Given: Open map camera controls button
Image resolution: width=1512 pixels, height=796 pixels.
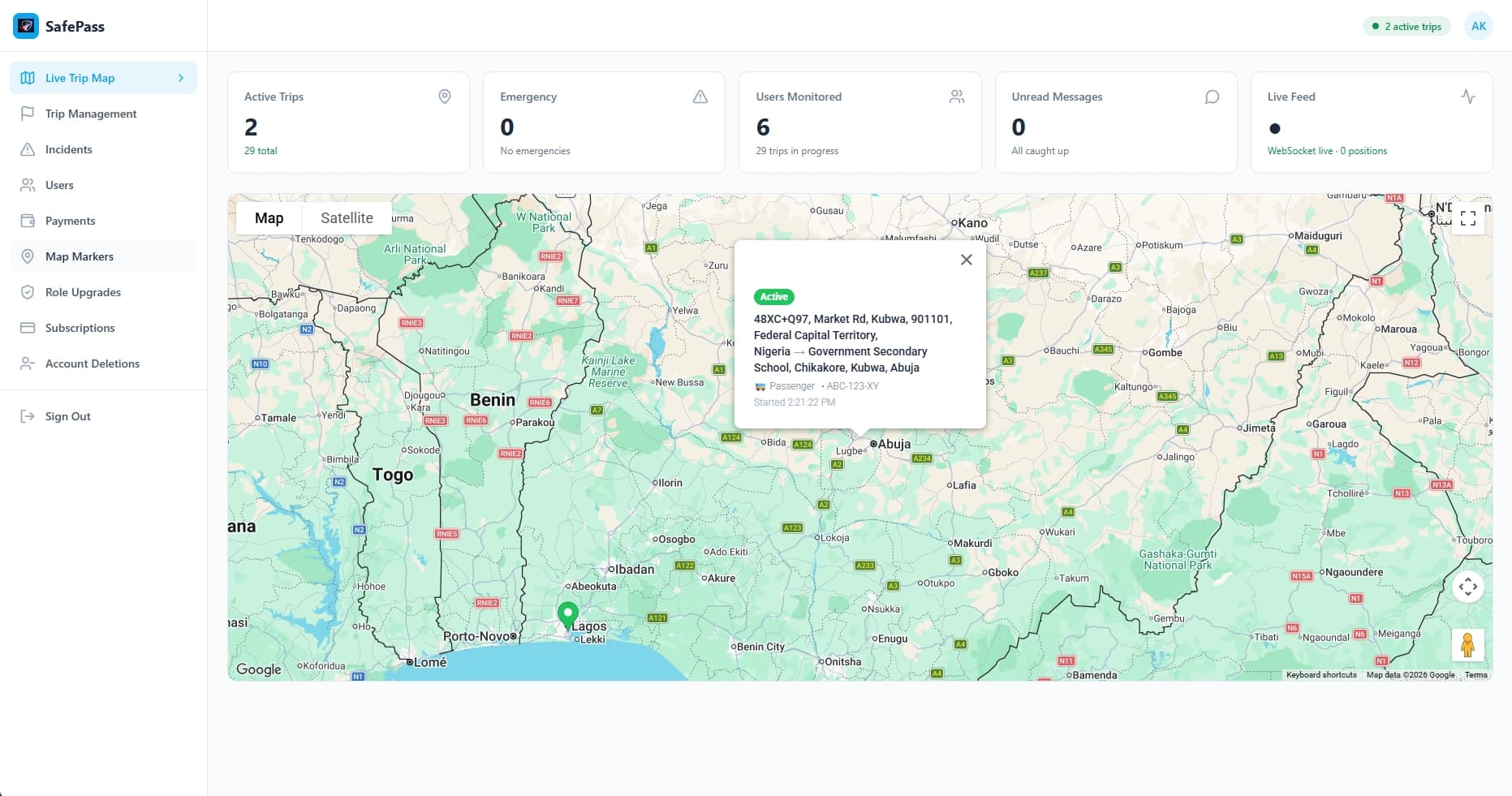Looking at the screenshot, I should click(x=1467, y=587).
